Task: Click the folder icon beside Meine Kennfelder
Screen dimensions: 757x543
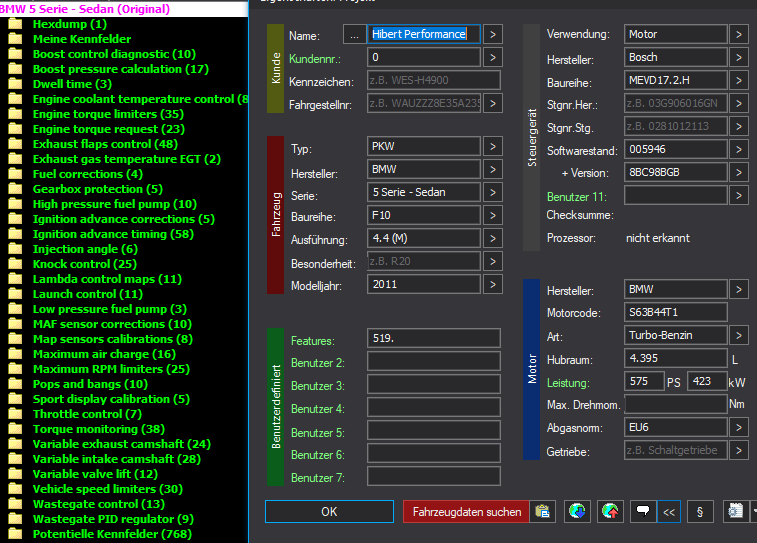Action: point(15,39)
